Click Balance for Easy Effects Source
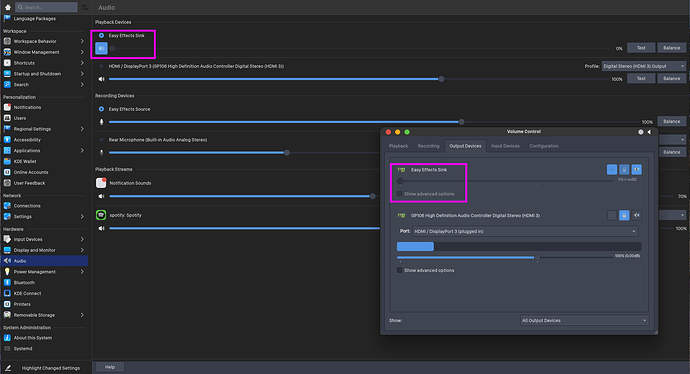Viewport: 690px width, 374px height. tap(672, 121)
